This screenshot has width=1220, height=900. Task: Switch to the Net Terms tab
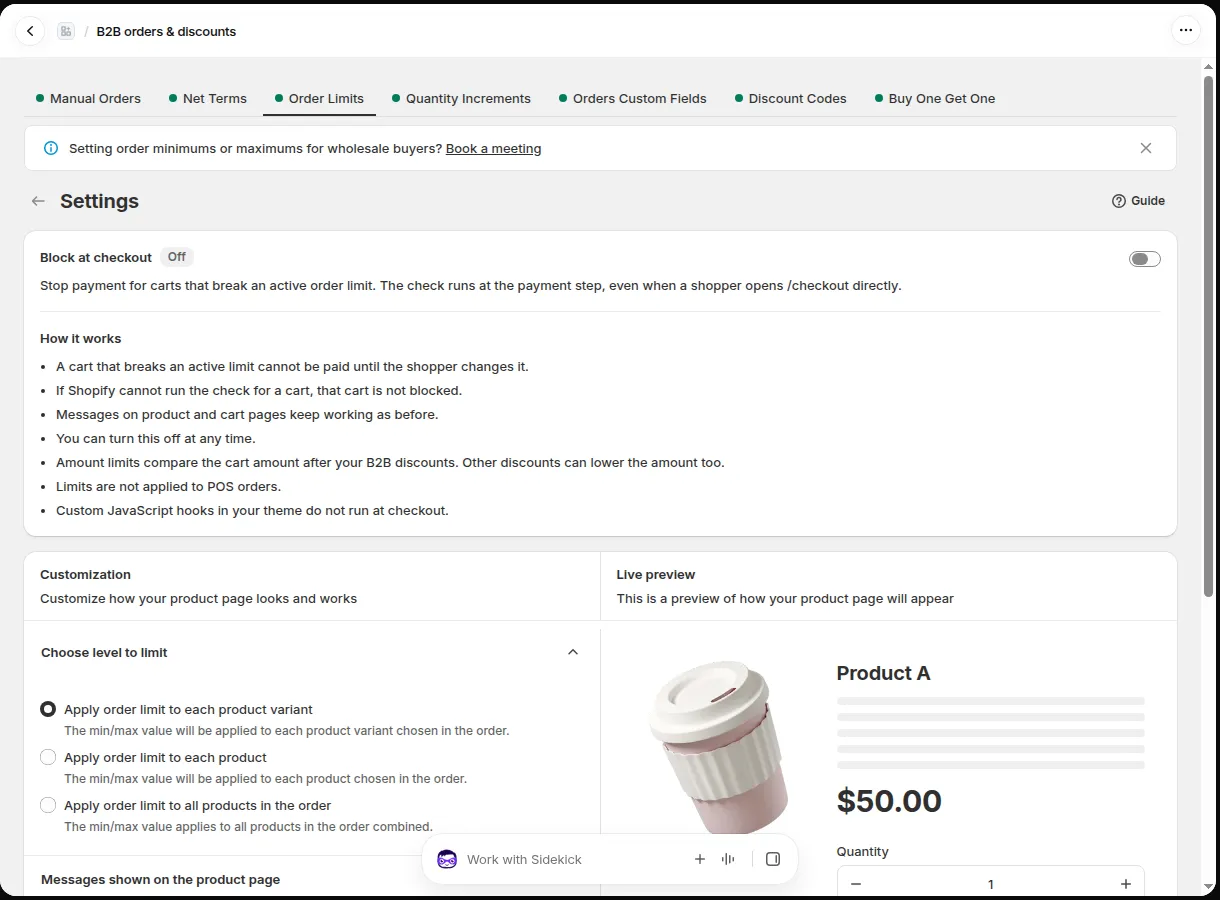208,98
